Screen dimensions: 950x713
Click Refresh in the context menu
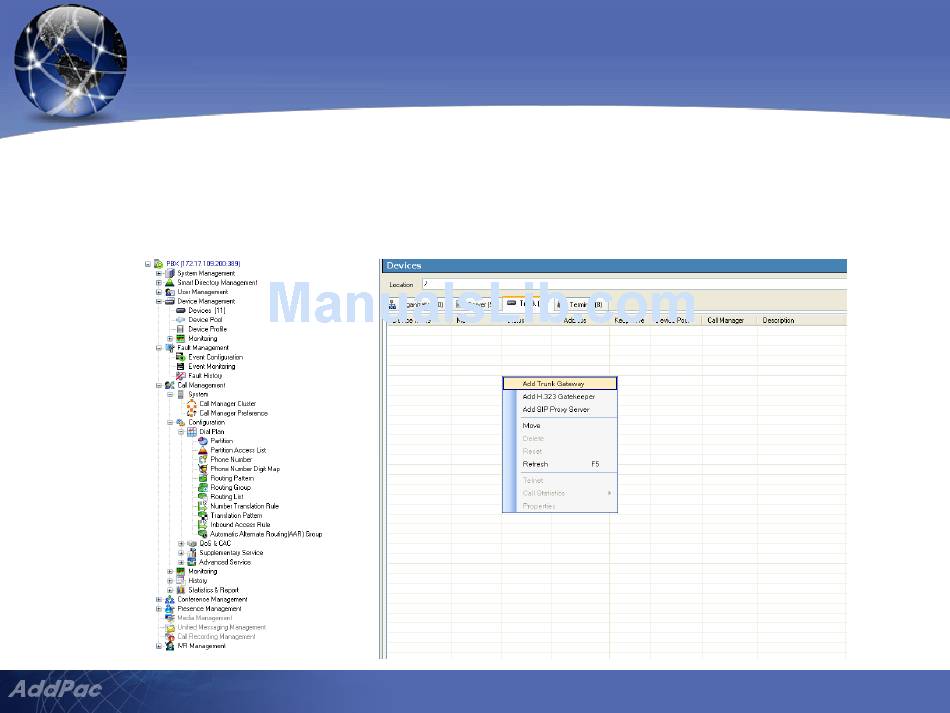coord(535,464)
